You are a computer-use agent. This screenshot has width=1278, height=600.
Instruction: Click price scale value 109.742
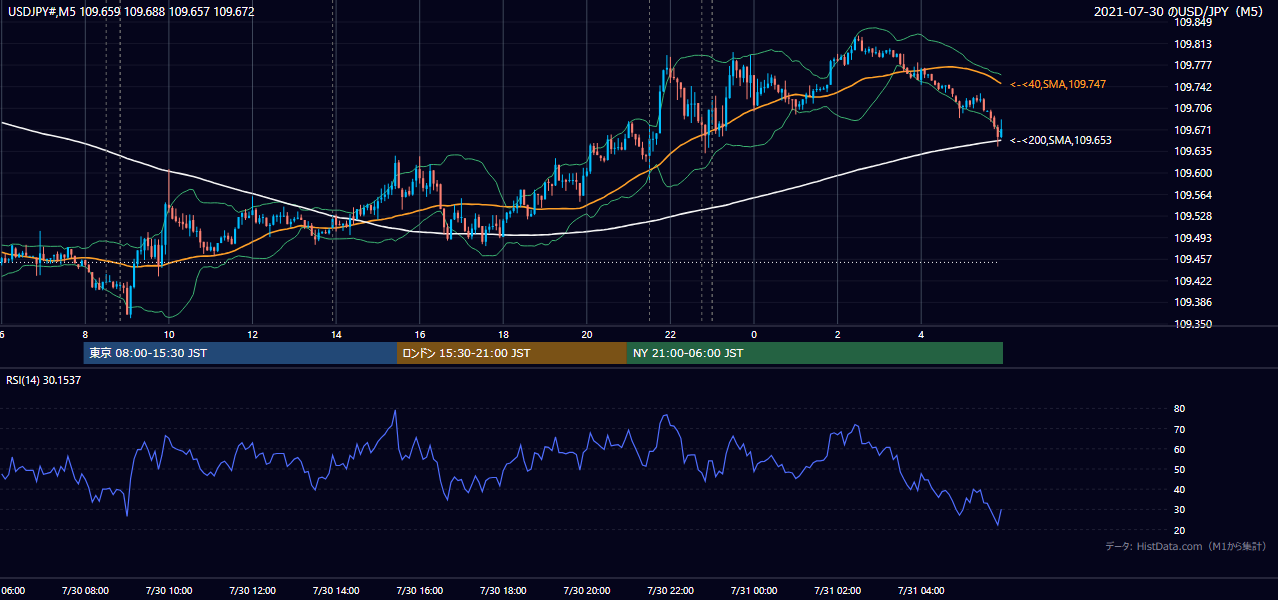[x=1193, y=88]
